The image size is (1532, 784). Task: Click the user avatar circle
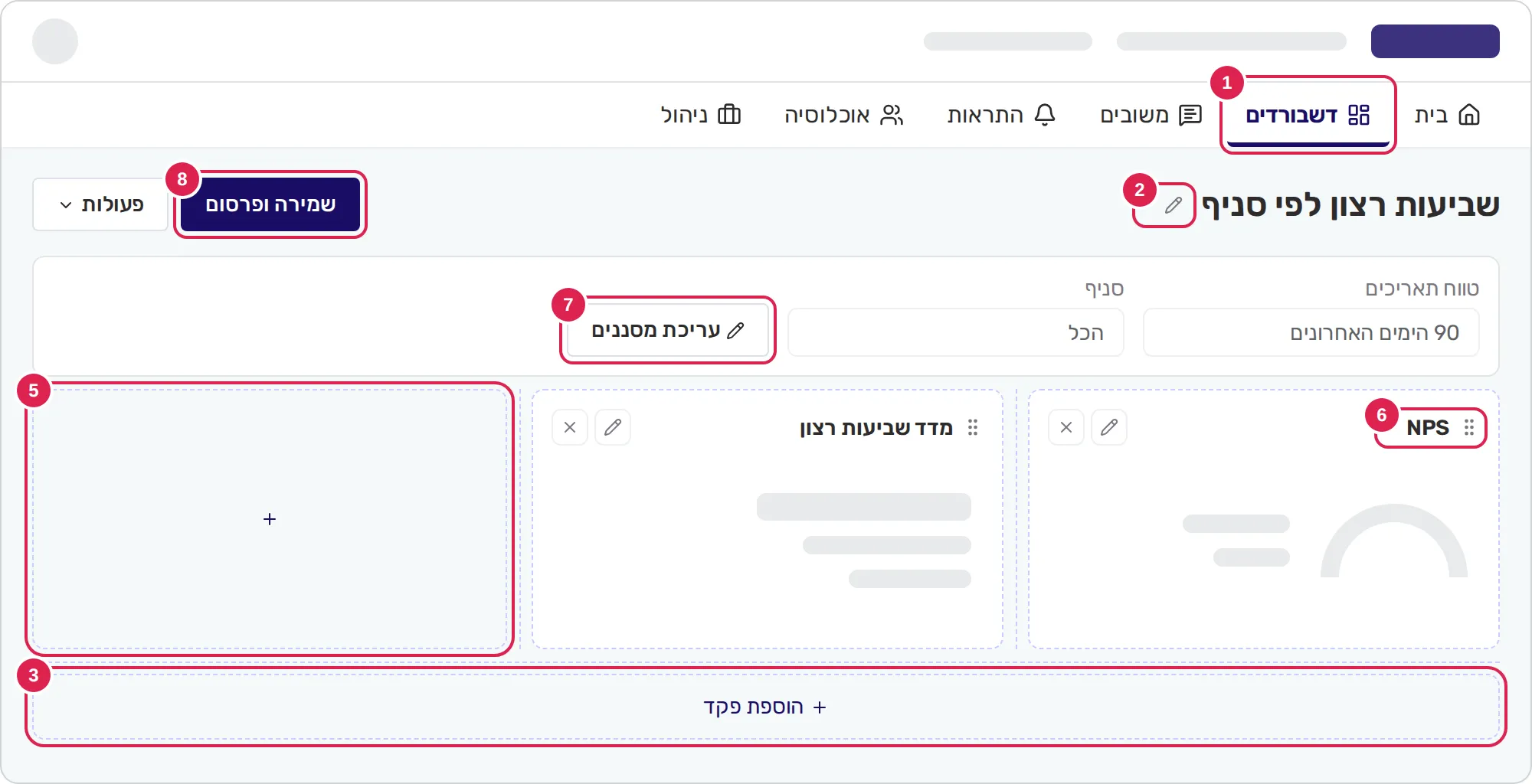[55, 41]
